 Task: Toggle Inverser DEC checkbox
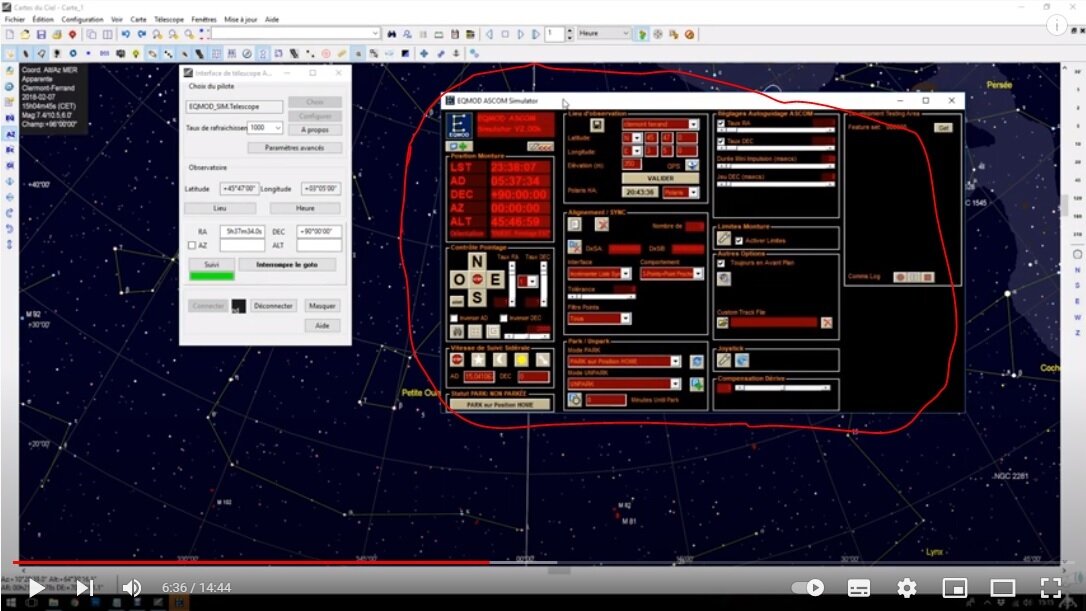(504, 319)
